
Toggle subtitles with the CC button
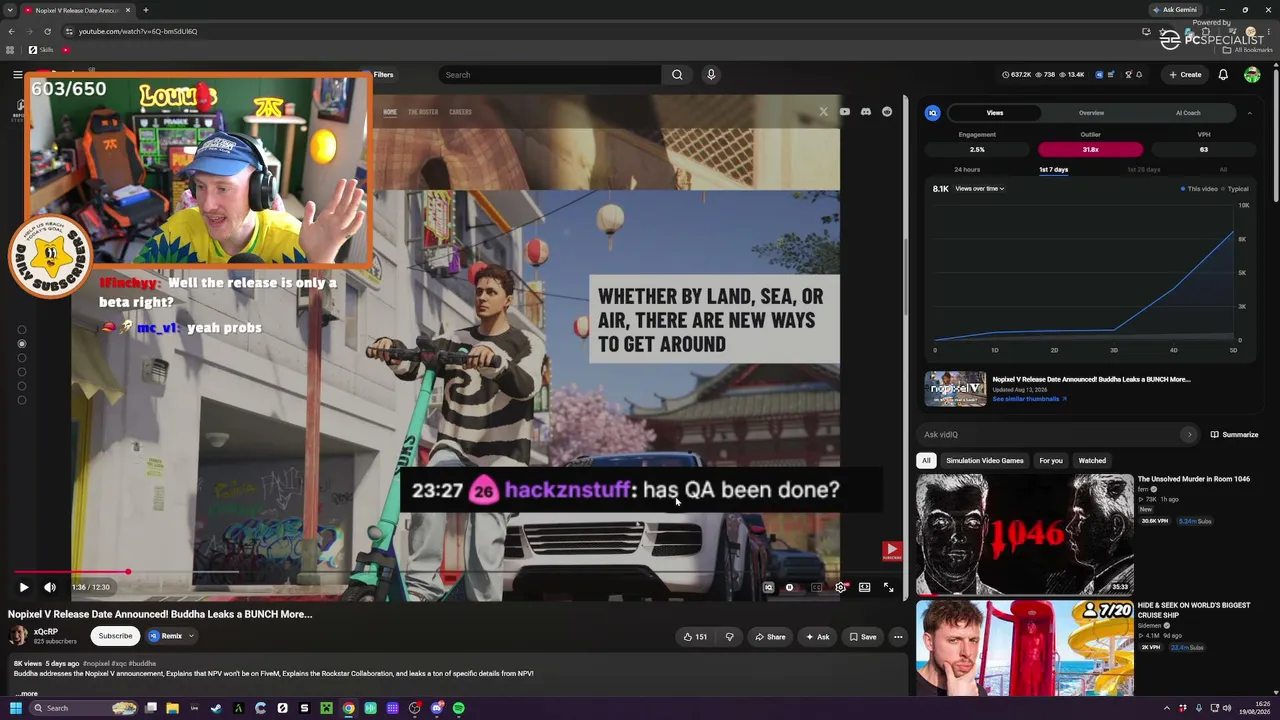pyautogui.click(x=817, y=588)
